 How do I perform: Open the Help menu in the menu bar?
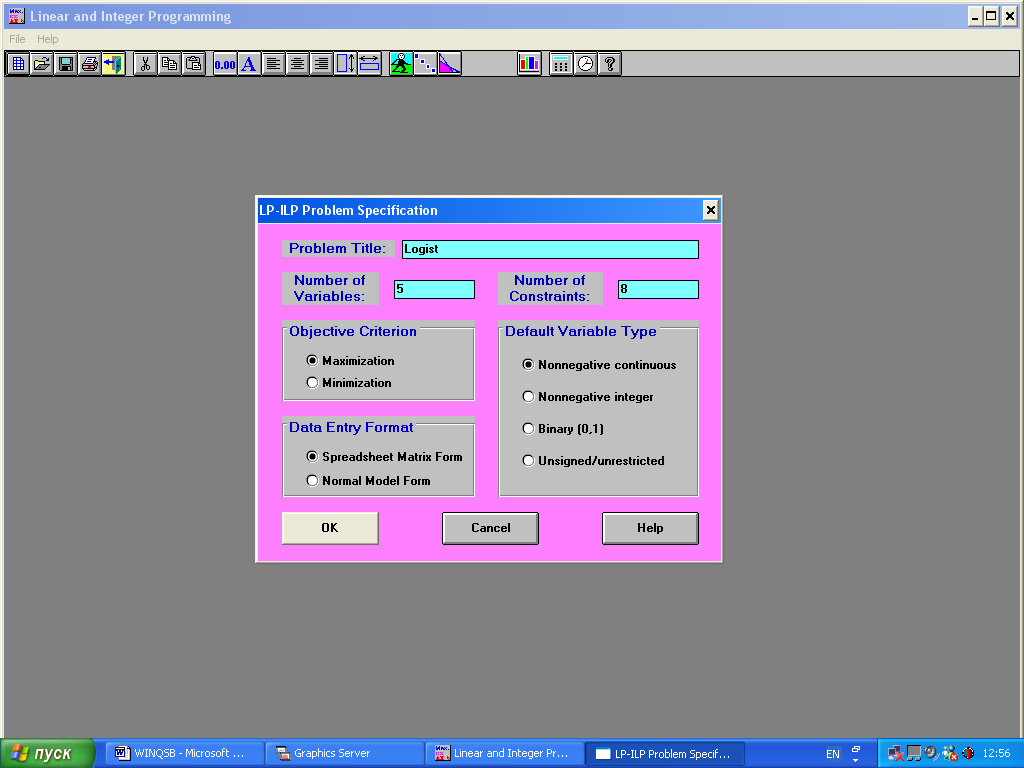[47, 39]
